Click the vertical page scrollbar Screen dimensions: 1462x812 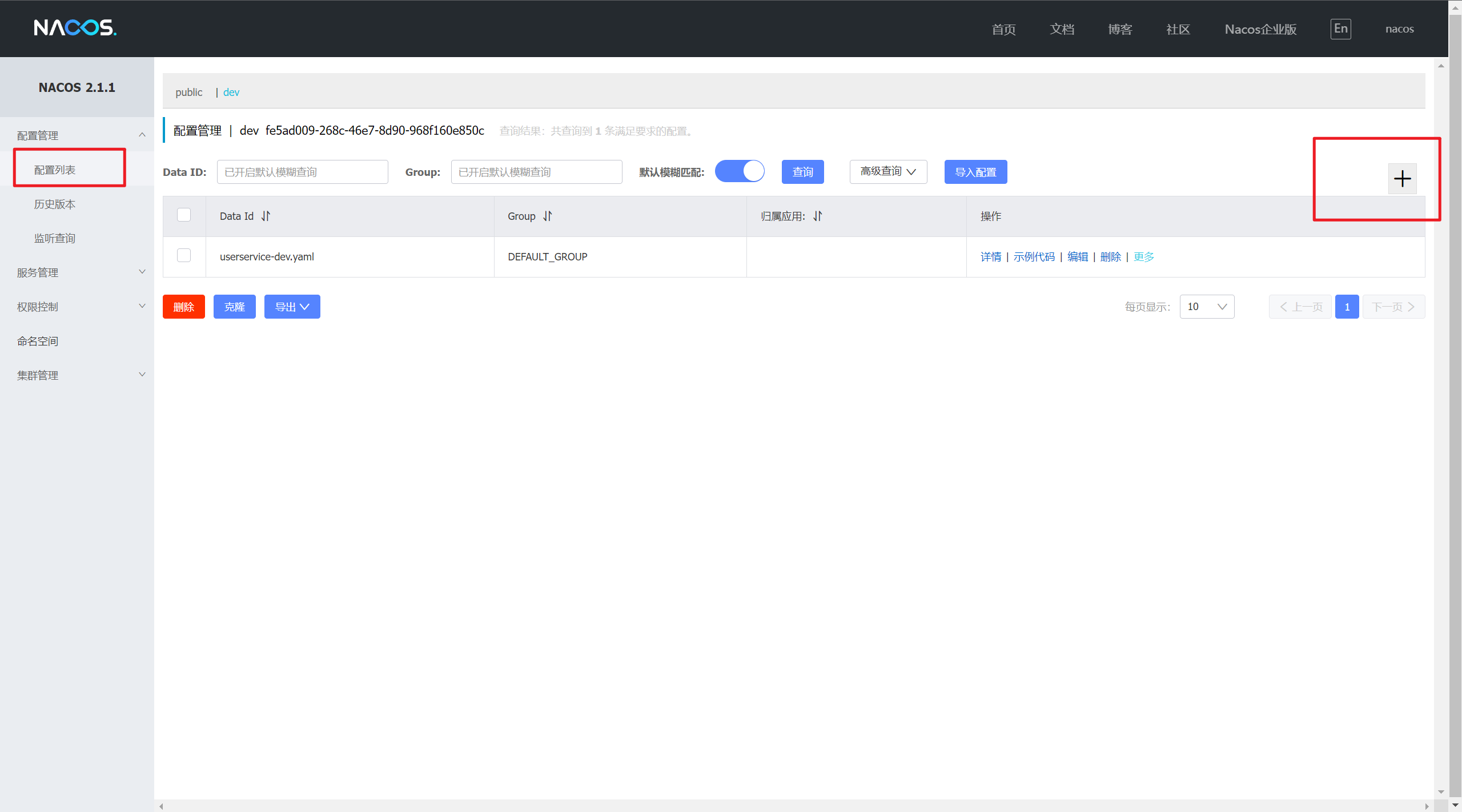pyautogui.click(x=1455, y=400)
